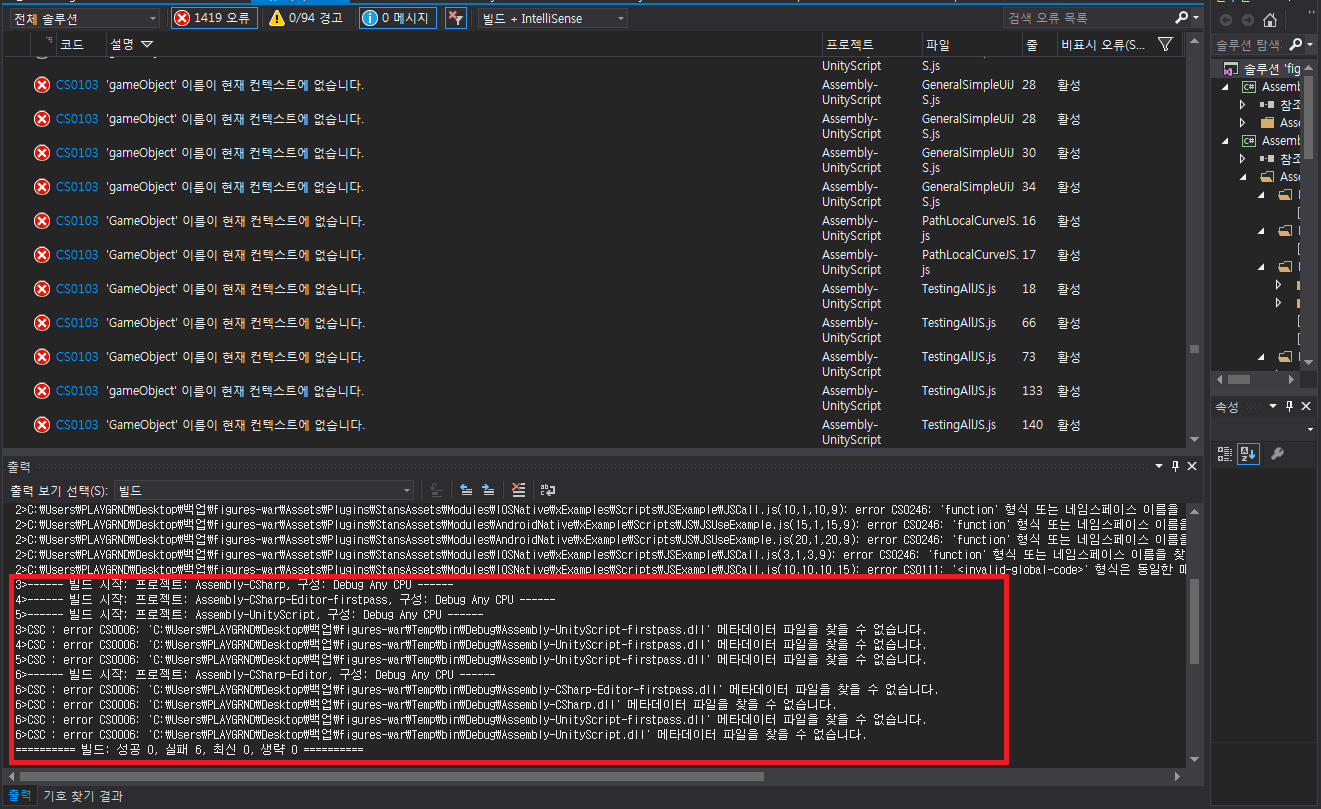
Task: Open the 전체 솔루션 scope dropdown
Action: 85,18
